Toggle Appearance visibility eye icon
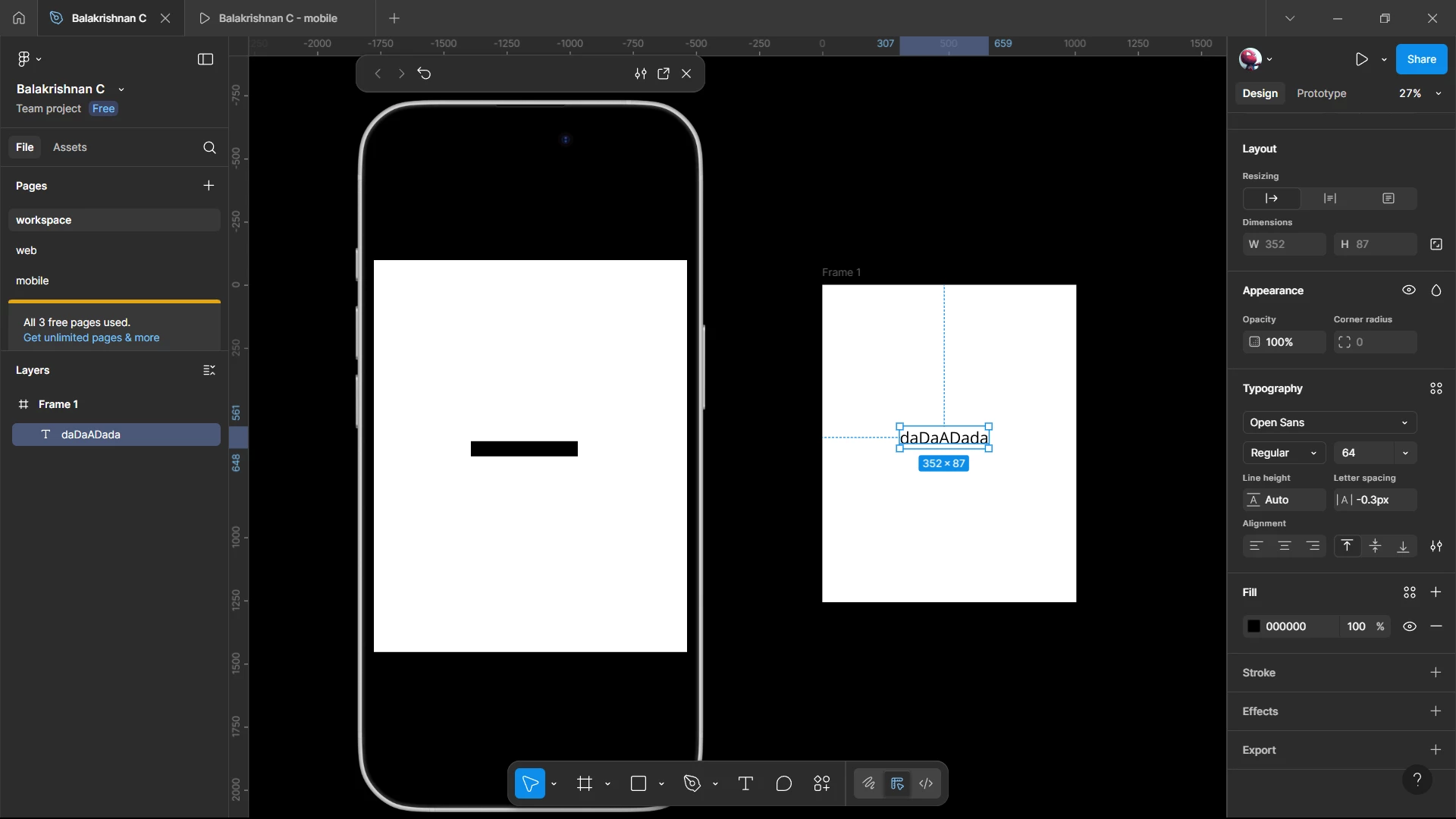 [1408, 290]
